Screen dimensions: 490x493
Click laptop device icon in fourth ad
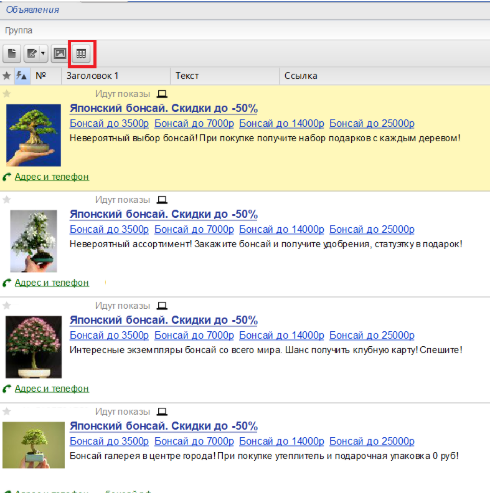(x=162, y=412)
